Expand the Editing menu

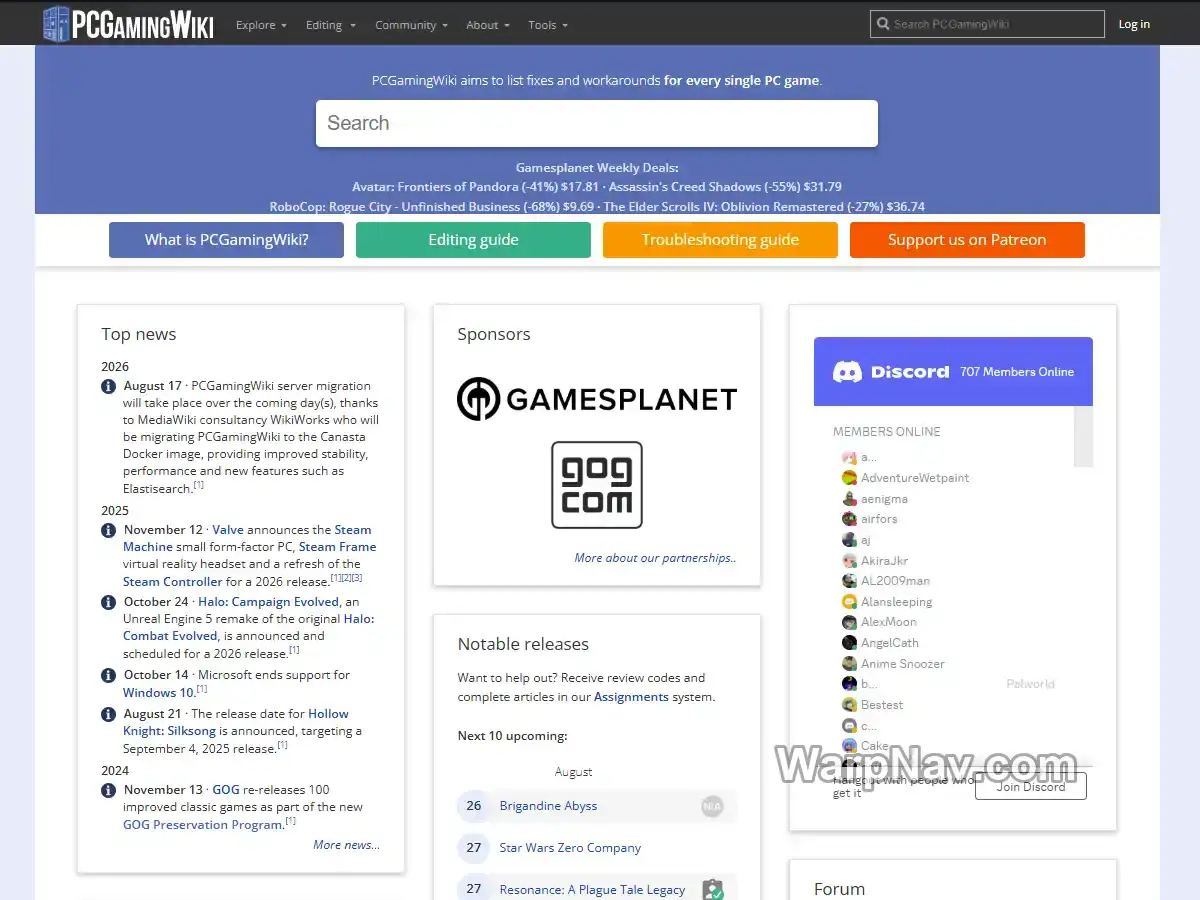pos(330,25)
